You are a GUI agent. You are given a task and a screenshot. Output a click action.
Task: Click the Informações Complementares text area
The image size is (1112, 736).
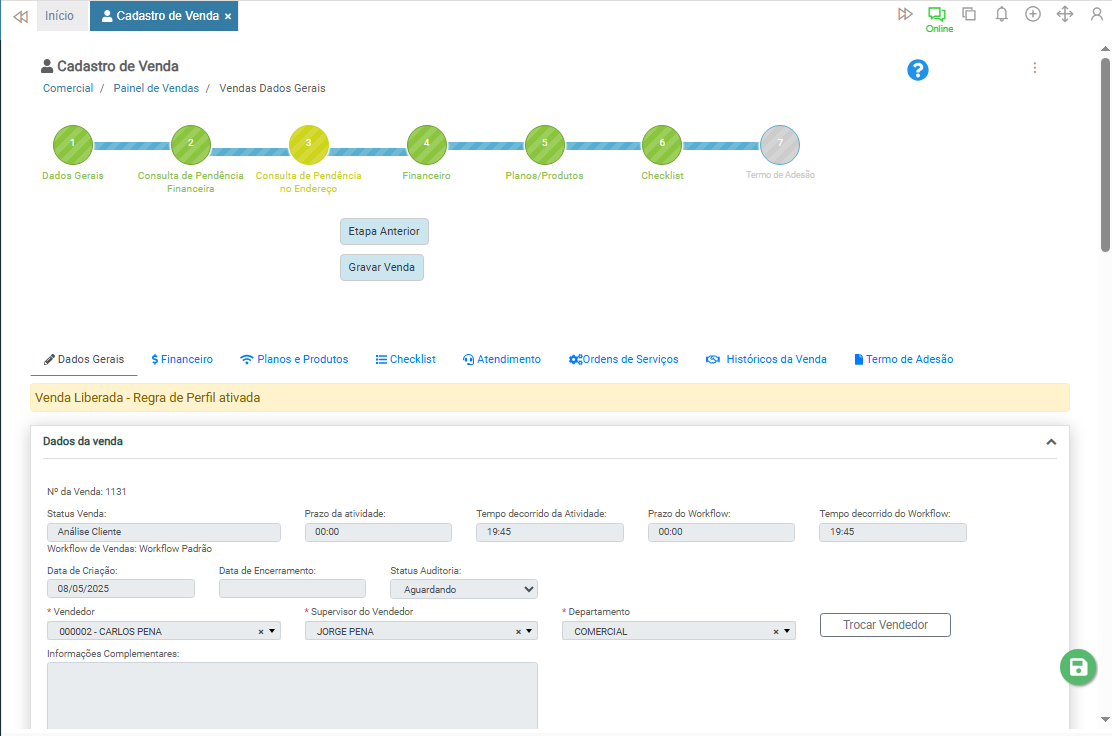tap(292, 696)
